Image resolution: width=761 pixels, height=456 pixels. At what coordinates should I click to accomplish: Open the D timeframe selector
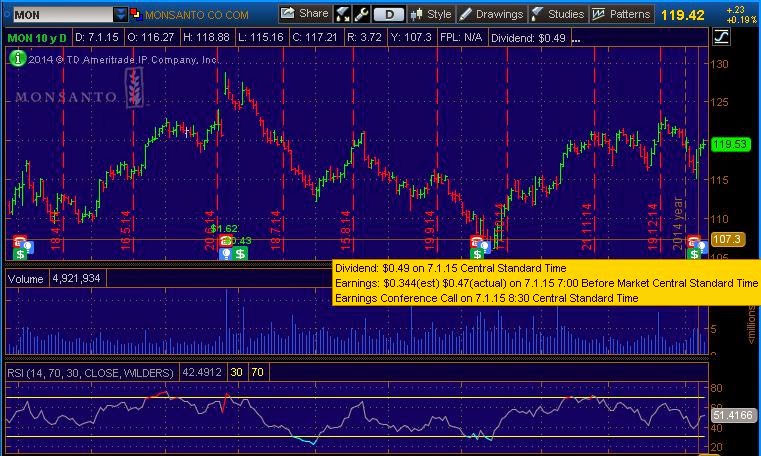tap(389, 15)
